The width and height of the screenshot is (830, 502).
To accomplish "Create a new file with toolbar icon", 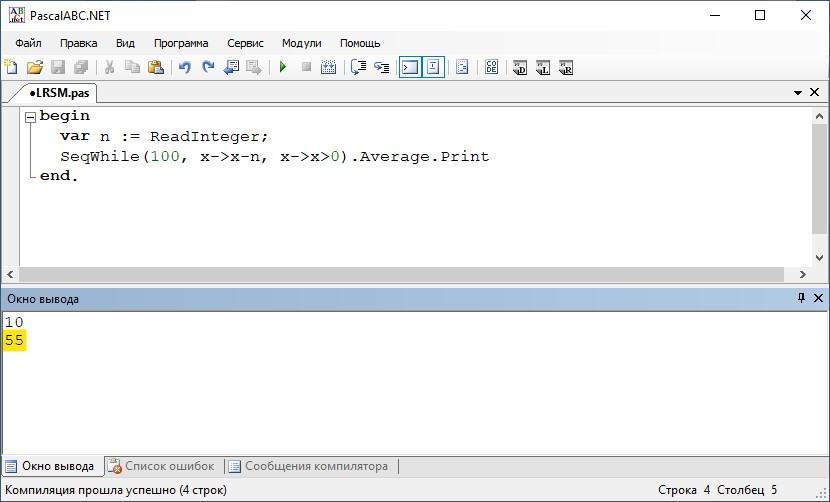I will 11,67.
